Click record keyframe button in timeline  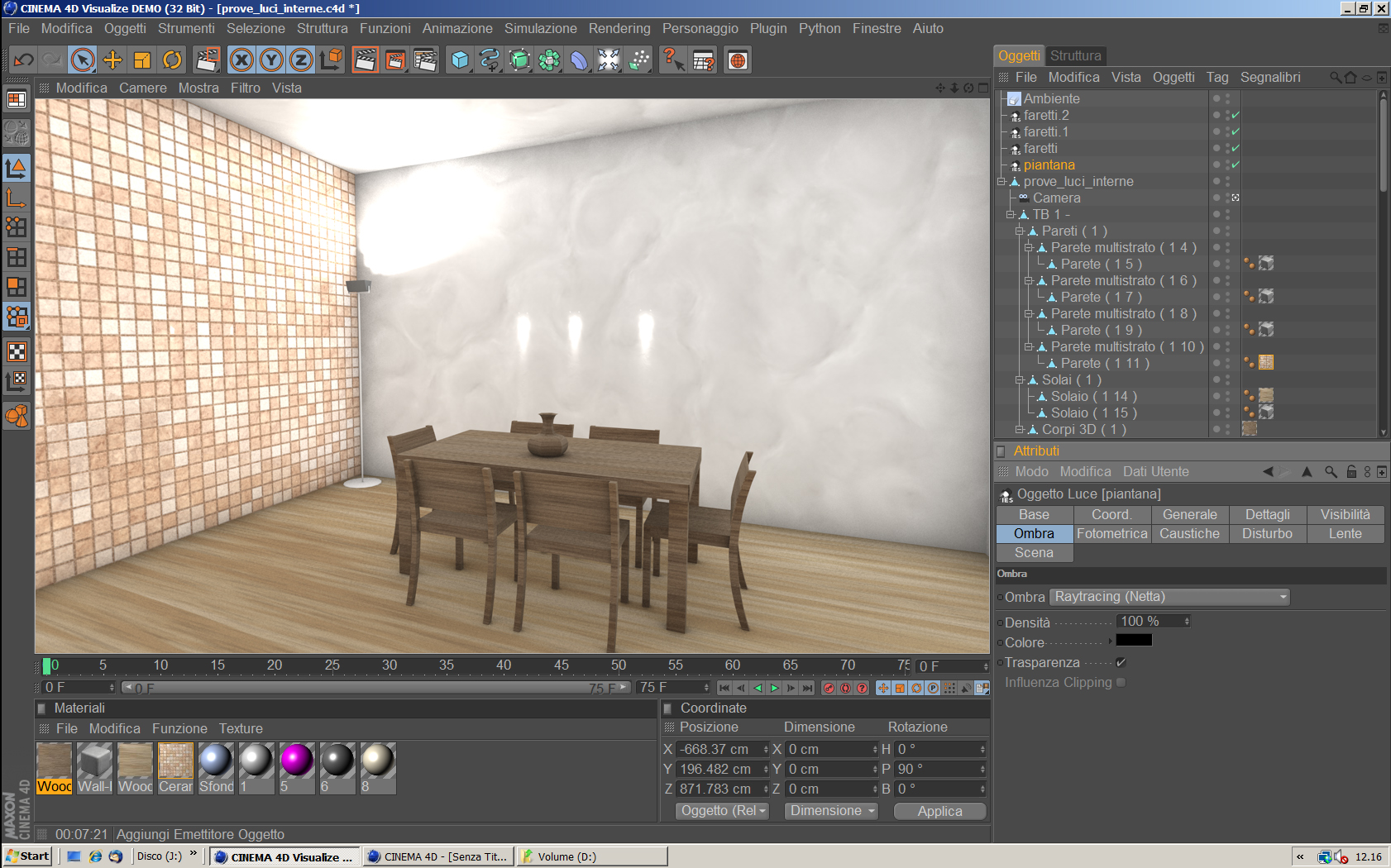pos(829,688)
